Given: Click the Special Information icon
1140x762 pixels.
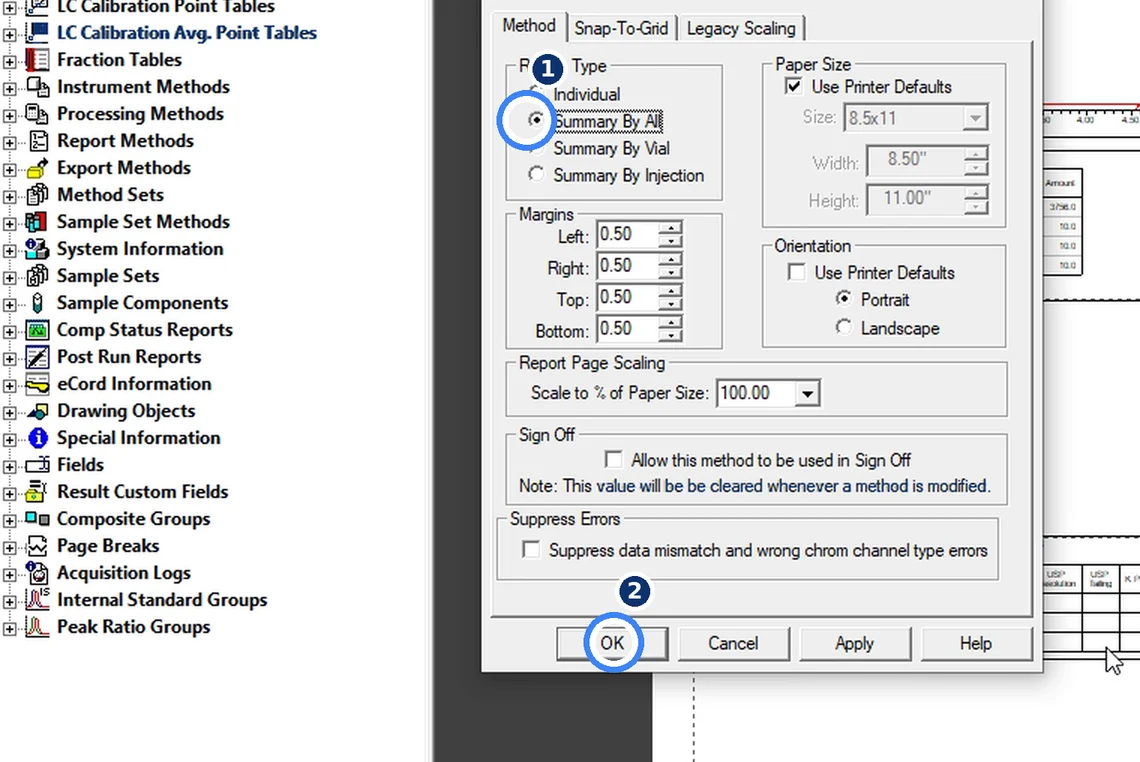Looking at the screenshot, I should tap(37, 438).
